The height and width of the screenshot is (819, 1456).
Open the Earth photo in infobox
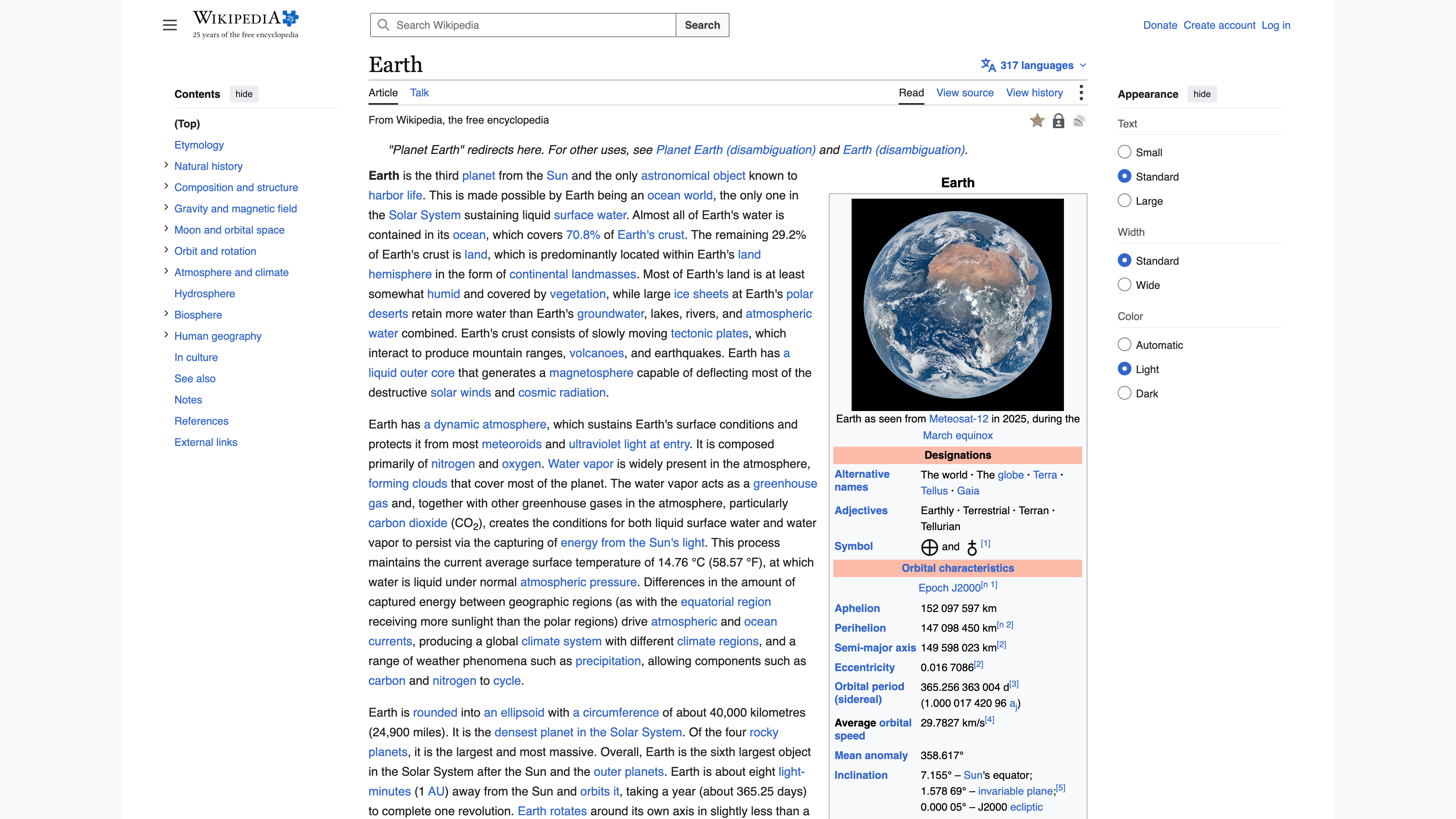[957, 304]
